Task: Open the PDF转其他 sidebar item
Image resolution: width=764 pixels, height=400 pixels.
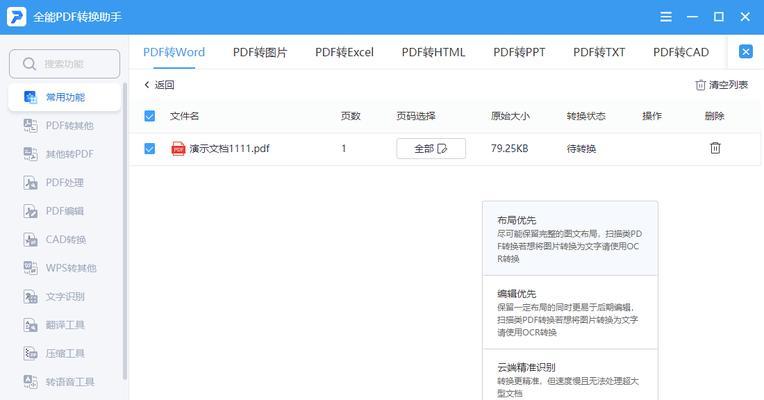Action: tap(64, 126)
